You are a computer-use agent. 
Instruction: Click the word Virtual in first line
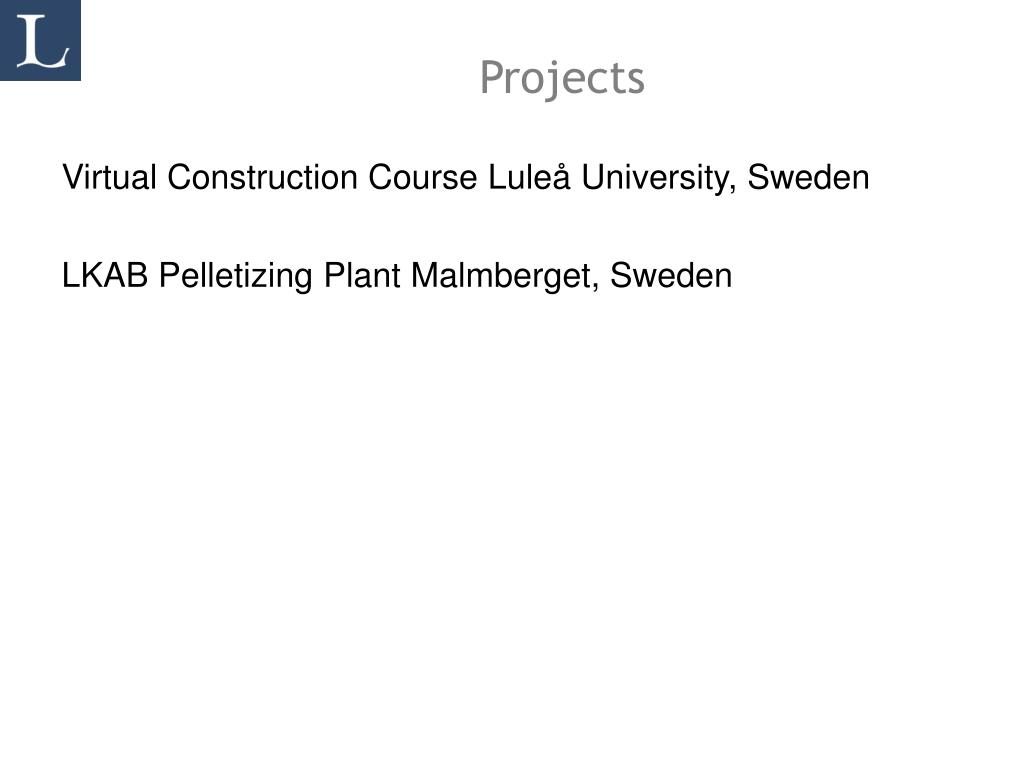[x=109, y=177]
